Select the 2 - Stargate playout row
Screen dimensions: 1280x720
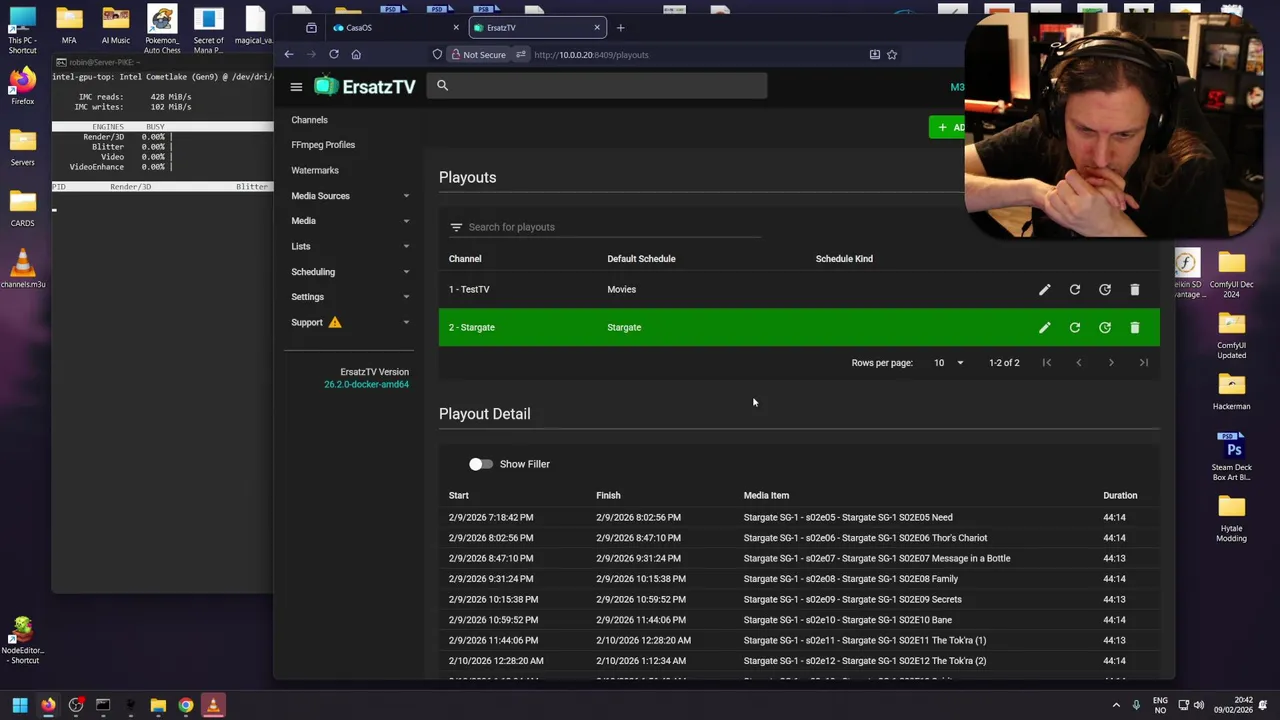tap(799, 328)
